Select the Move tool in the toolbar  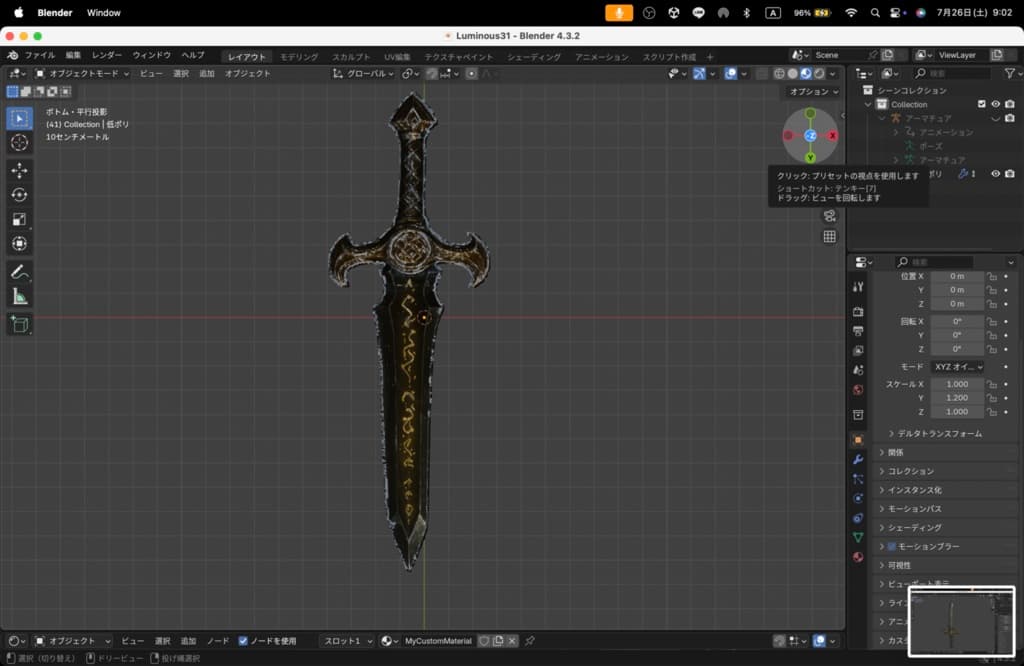click(x=19, y=170)
